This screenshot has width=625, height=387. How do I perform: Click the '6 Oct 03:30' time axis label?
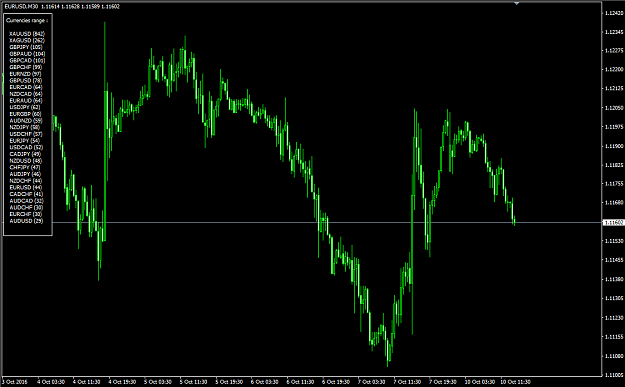click(x=265, y=382)
